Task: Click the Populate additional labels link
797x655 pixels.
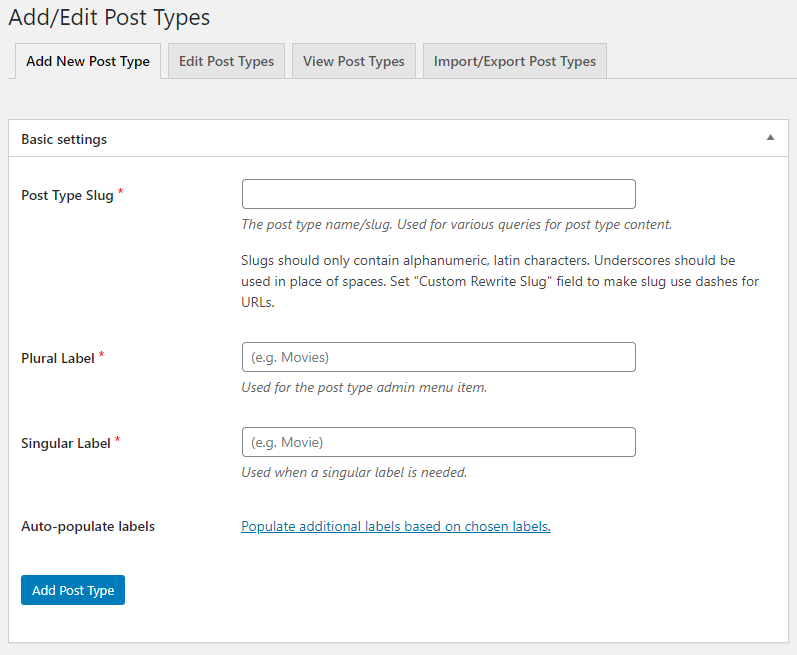Action: click(x=395, y=526)
